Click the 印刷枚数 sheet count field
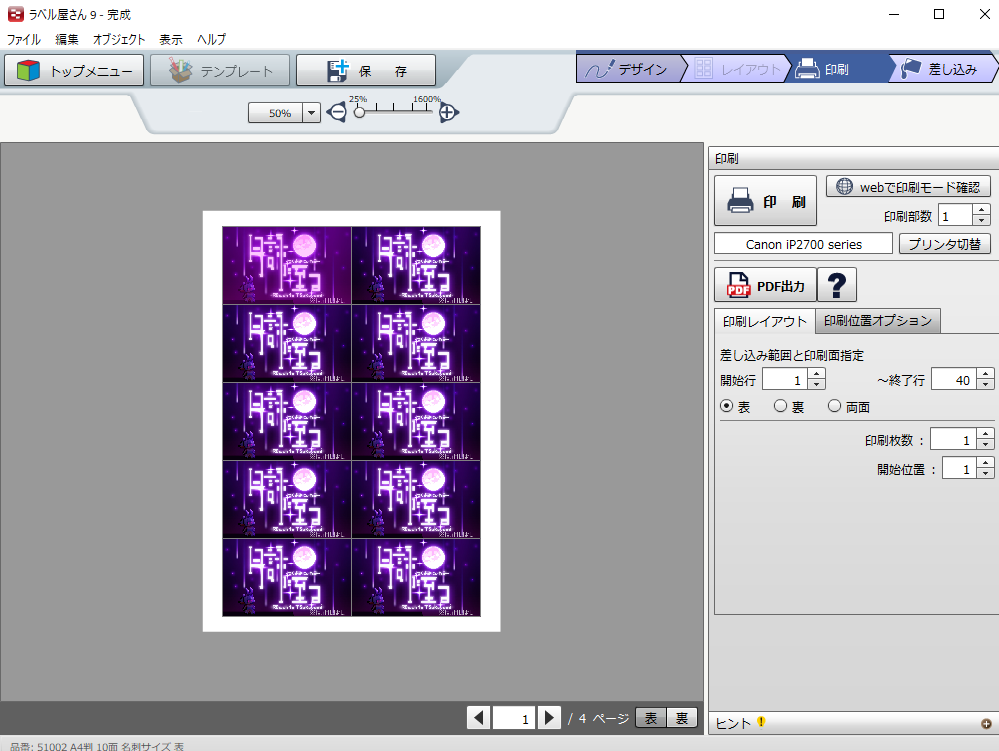 (x=953, y=440)
